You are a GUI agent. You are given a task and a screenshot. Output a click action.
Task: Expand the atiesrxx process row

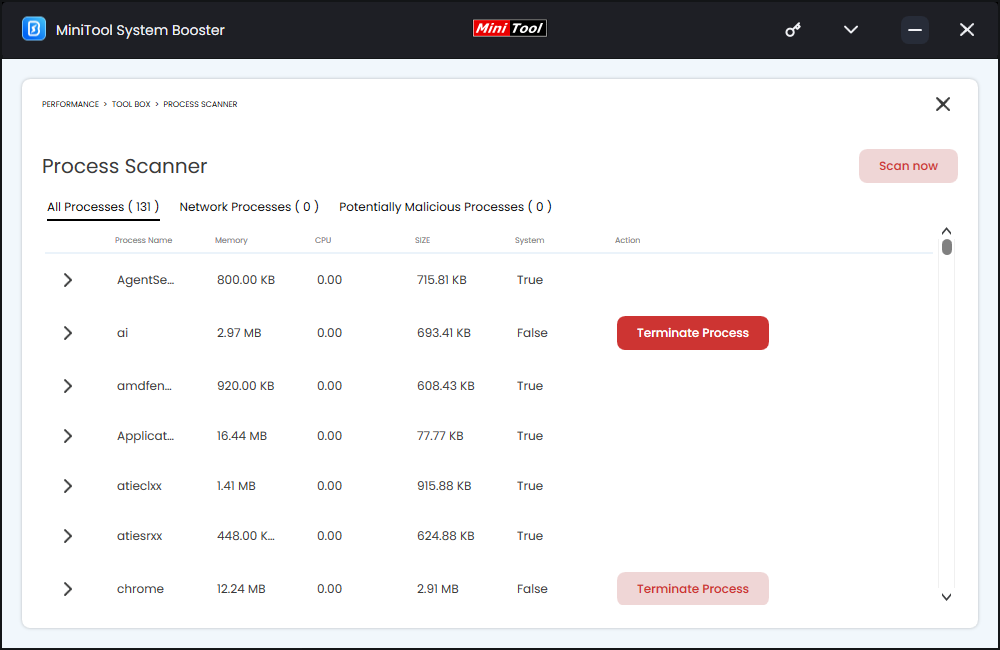pos(68,536)
